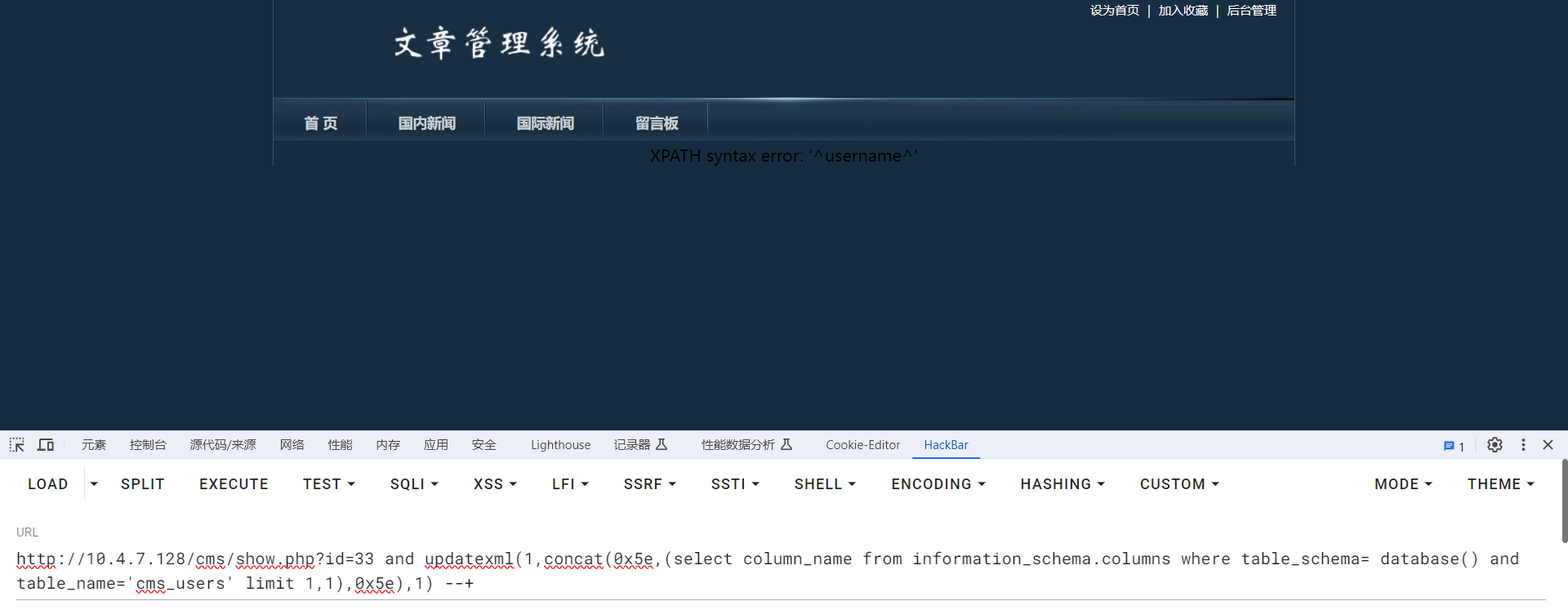Click the 设为首页 link

click(x=1115, y=11)
